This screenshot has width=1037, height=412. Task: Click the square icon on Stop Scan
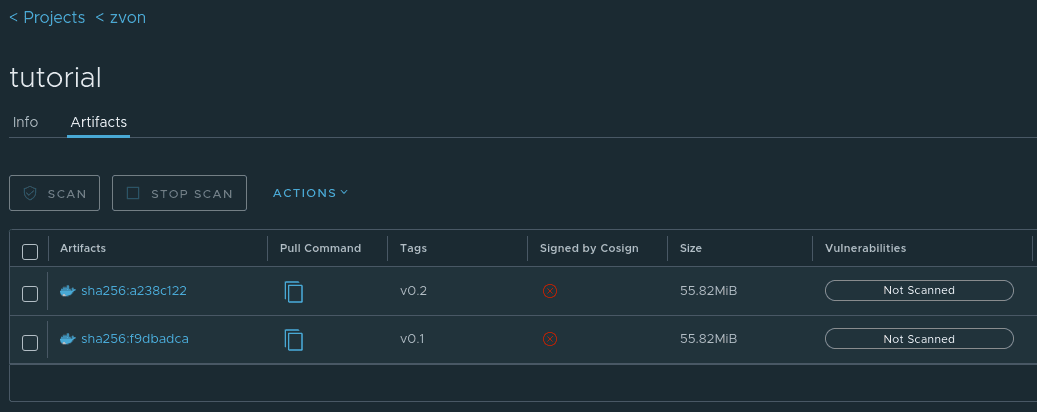coord(133,194)
